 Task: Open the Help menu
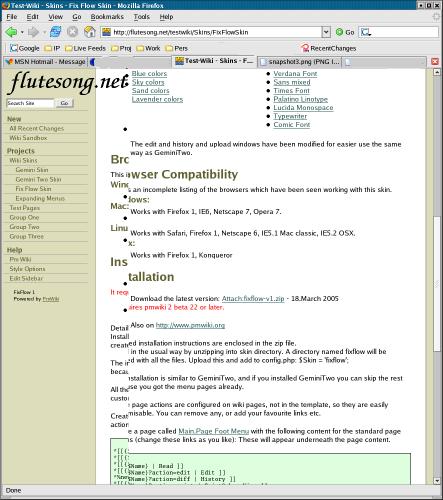[x=166, y=17]
